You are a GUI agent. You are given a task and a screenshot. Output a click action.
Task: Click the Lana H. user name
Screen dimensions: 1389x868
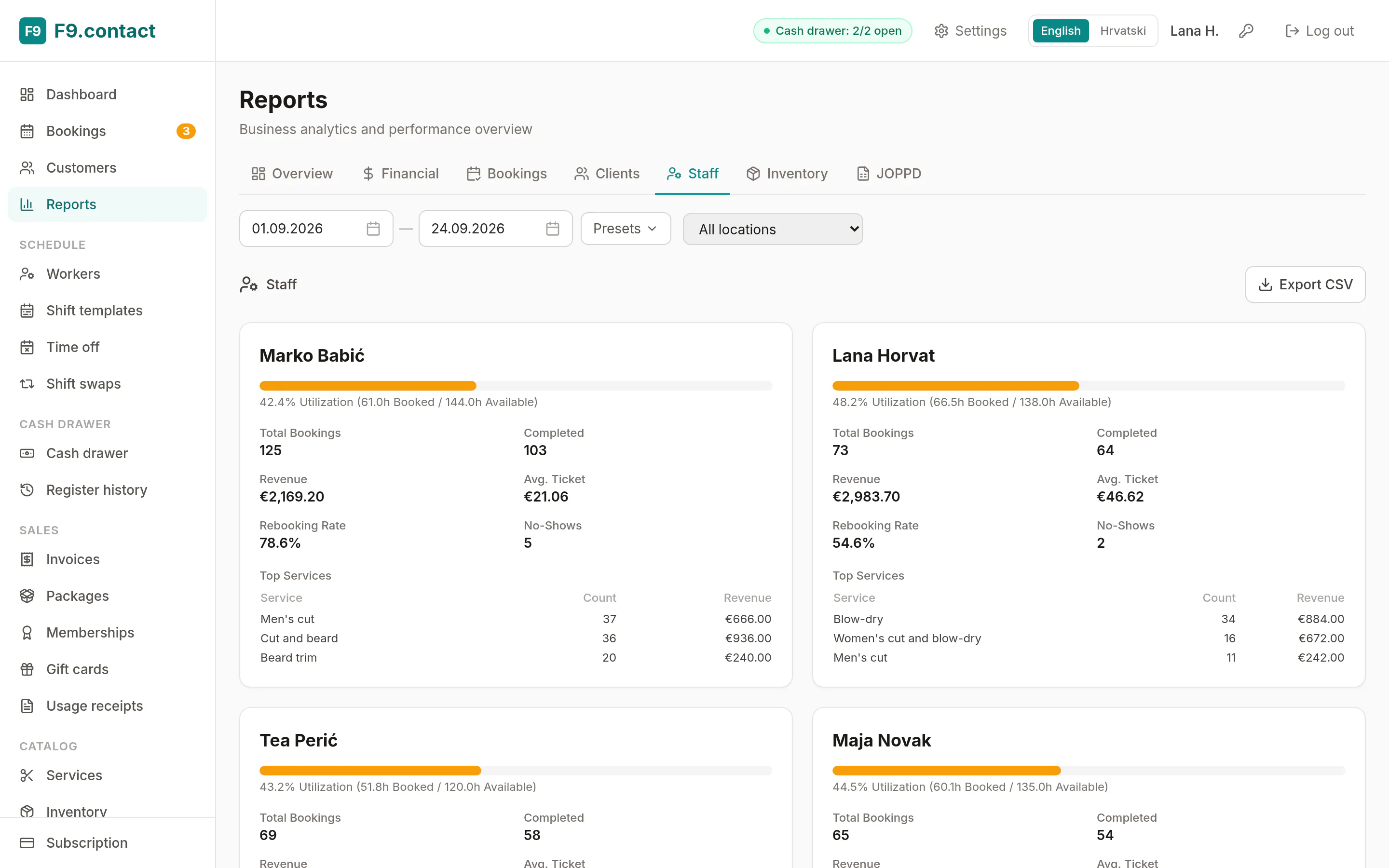1195,31
